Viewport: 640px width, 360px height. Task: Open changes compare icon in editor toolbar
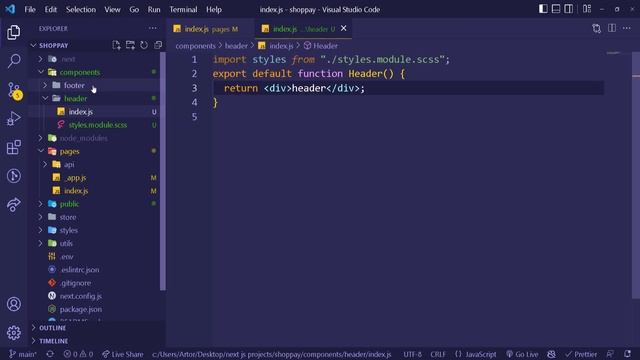(596, 28)
